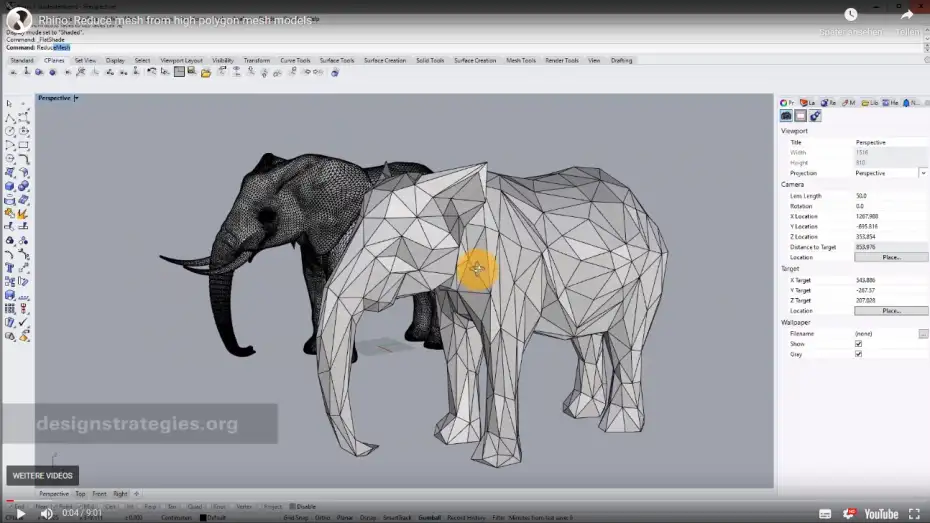The width and height of the screenshot is (930, 523).
Task: Click the last icon in CPlanes toolbar row
Action: [x=335, y=72]
